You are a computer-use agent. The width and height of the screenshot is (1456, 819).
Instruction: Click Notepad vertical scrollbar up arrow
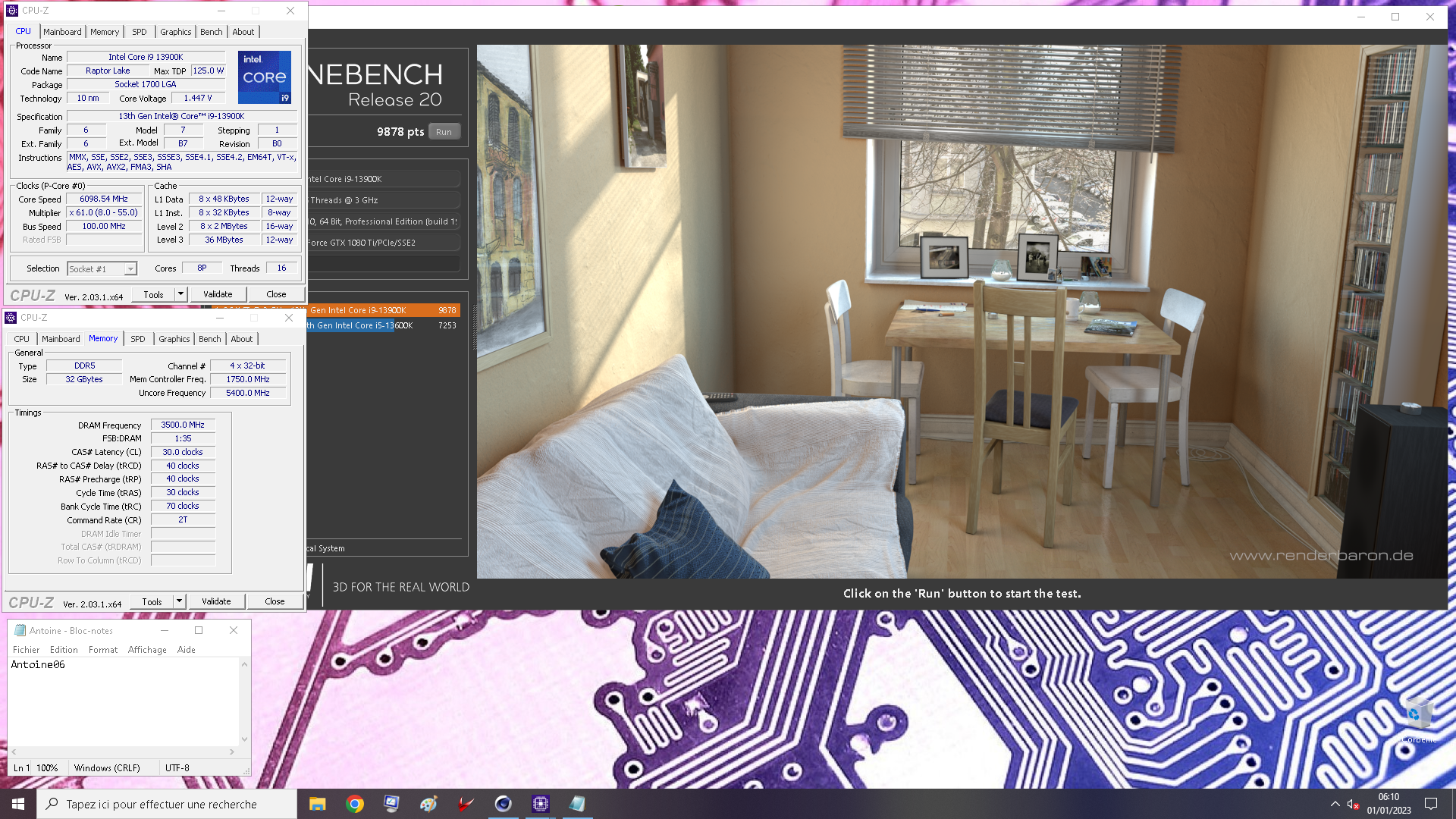point(244,664)
